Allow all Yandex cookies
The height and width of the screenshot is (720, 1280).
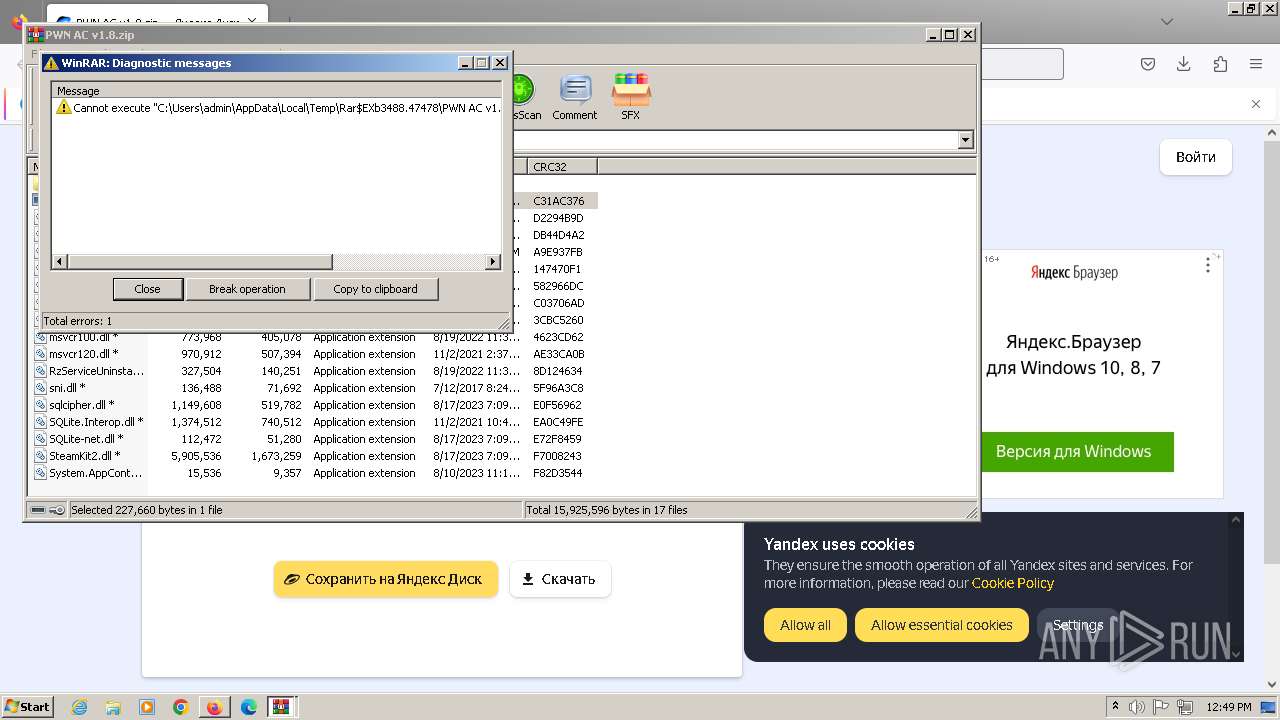805,625
